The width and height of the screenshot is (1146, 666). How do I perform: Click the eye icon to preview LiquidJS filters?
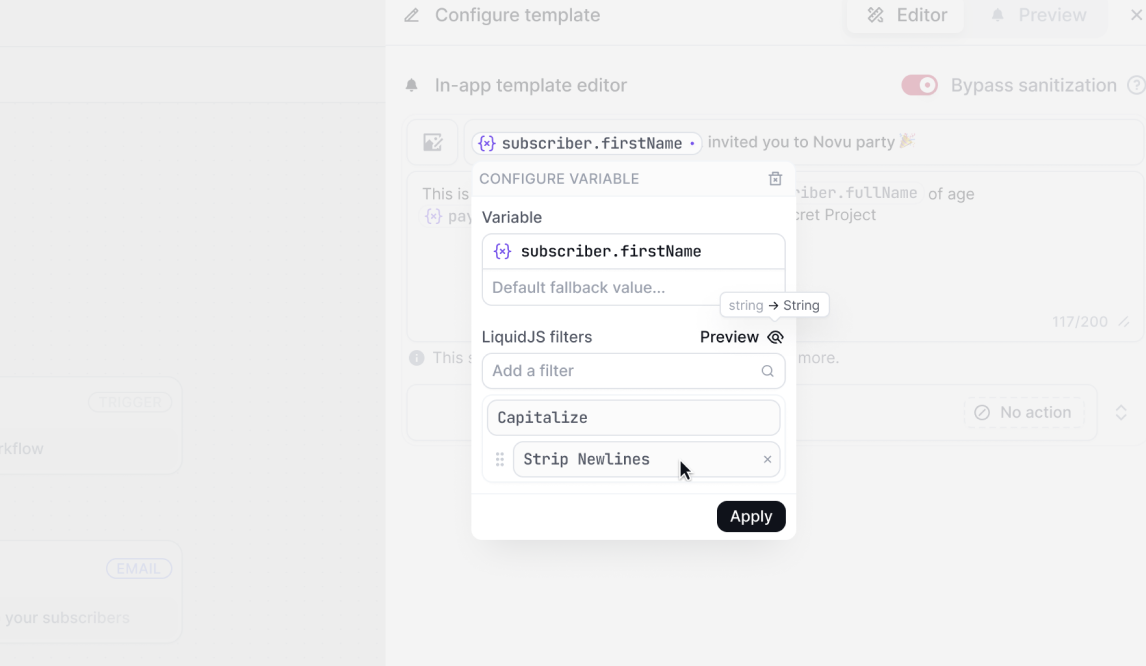(775, 337)
